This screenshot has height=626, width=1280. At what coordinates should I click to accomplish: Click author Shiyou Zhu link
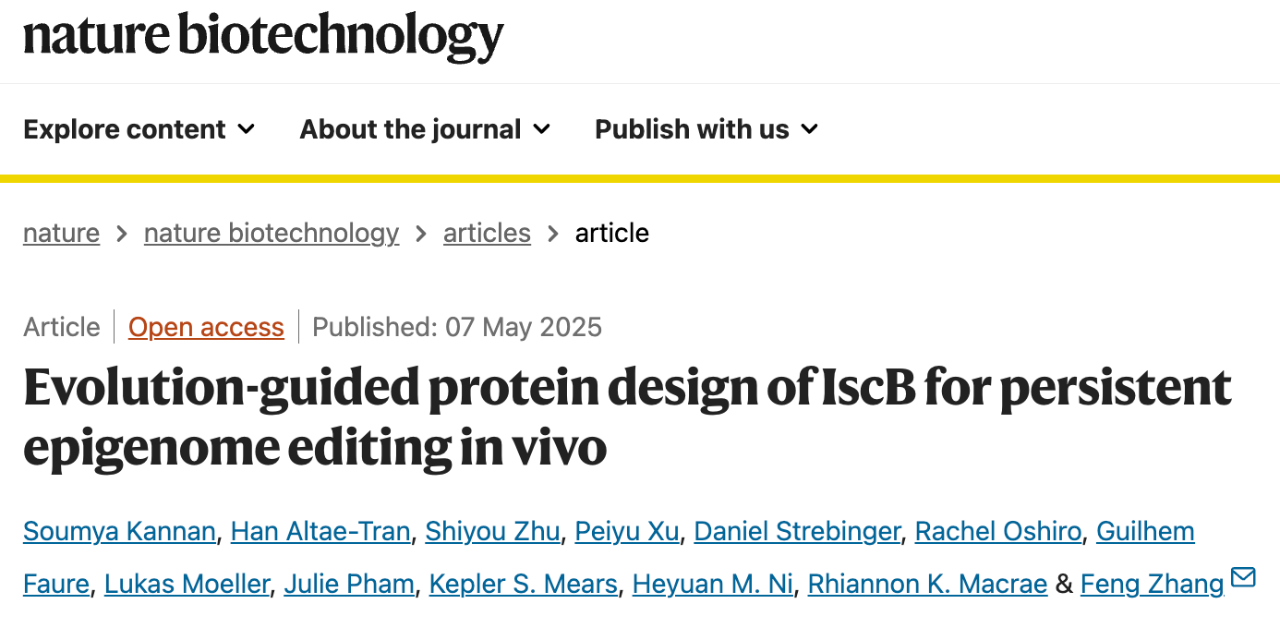pos(492,531)
